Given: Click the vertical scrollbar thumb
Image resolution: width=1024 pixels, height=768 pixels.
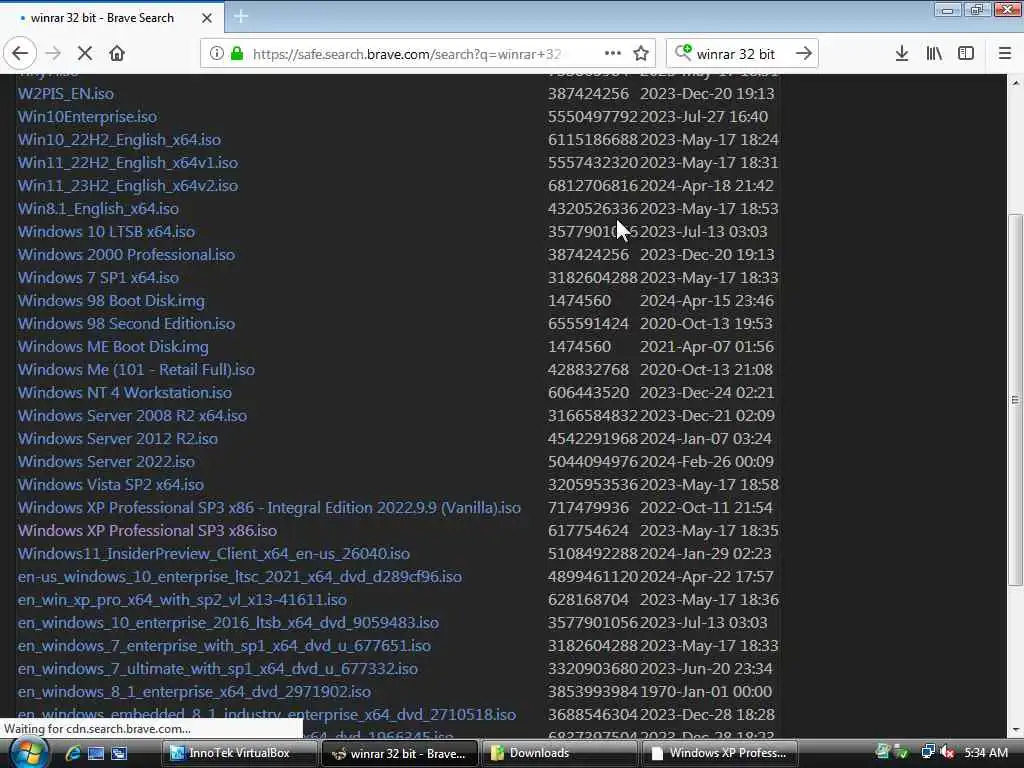Looking at the screenshot, I should tap(1015, 400).
